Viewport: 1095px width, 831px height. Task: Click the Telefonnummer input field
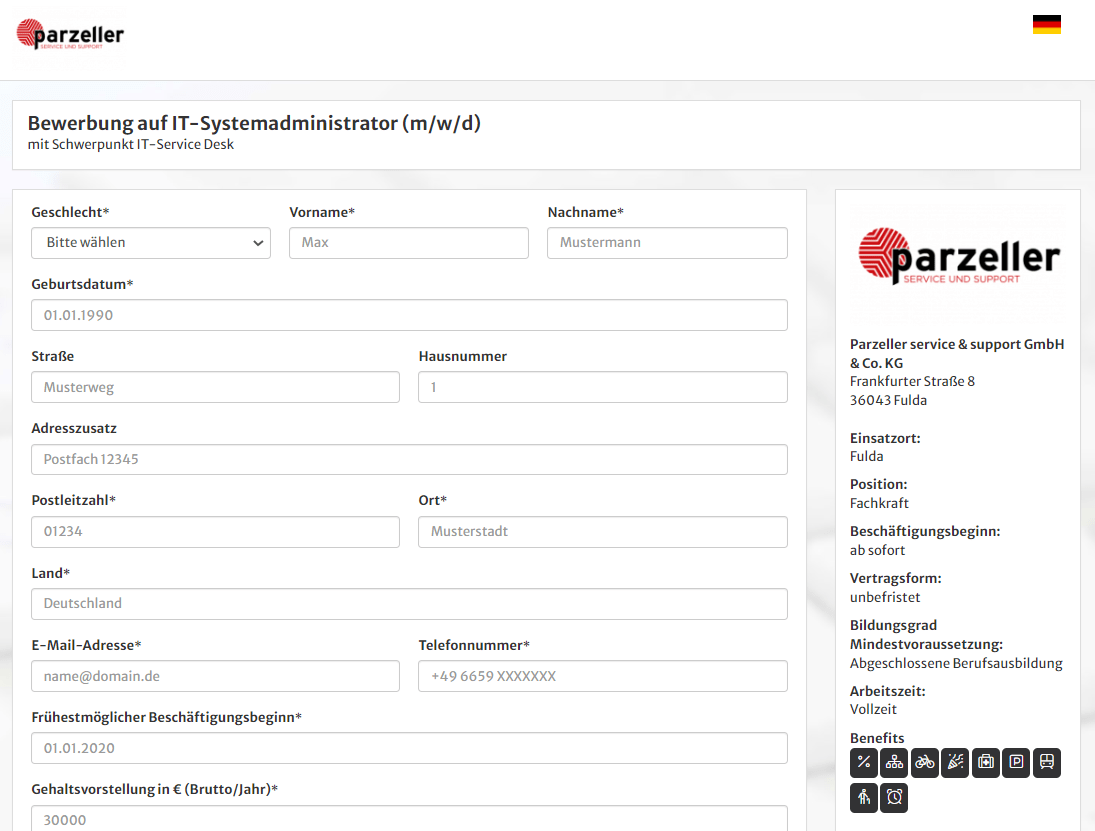pos(602,675)
